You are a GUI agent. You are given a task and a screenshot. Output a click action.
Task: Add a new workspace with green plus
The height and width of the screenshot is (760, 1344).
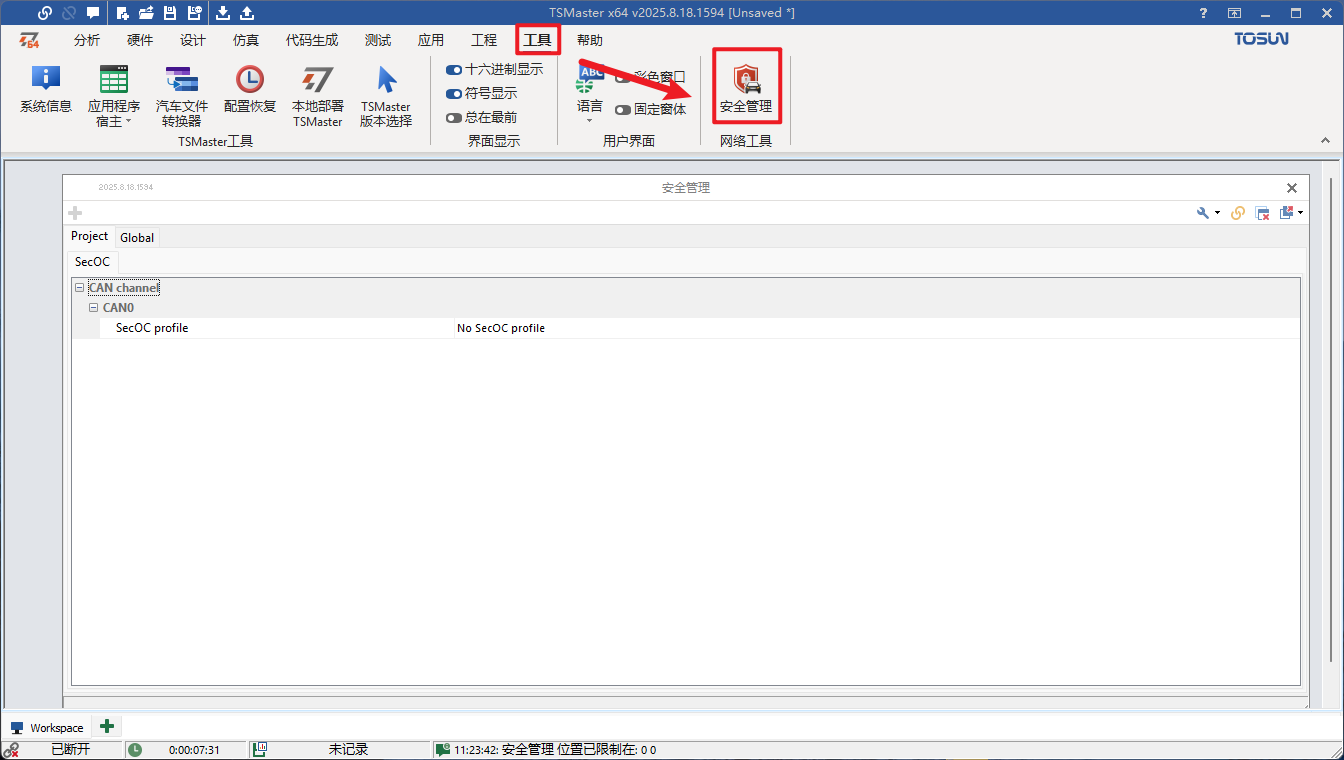(107, 727)
